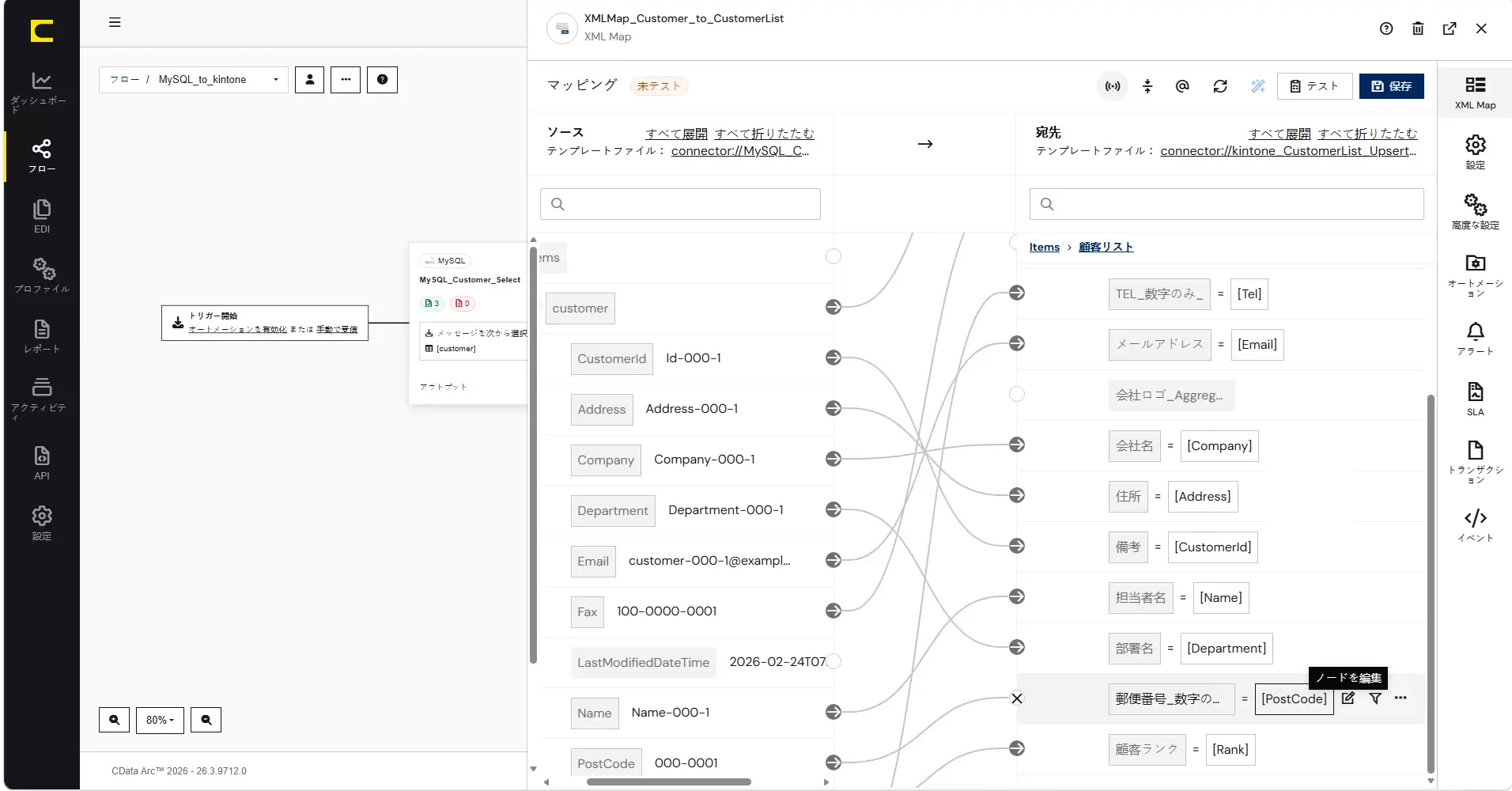This screenshot has width=1512, height=791.
Task: Switch to the トランザクション tab
Action: (x=1475, y=462)
